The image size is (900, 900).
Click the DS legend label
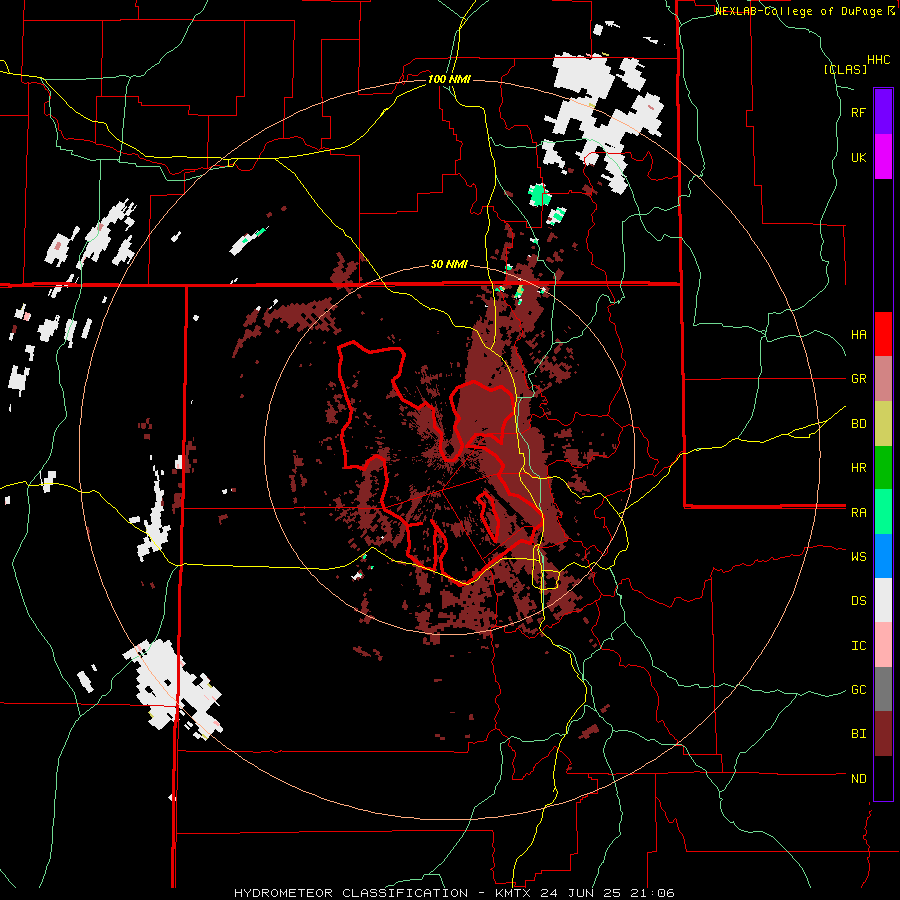[x=858, y=601]
